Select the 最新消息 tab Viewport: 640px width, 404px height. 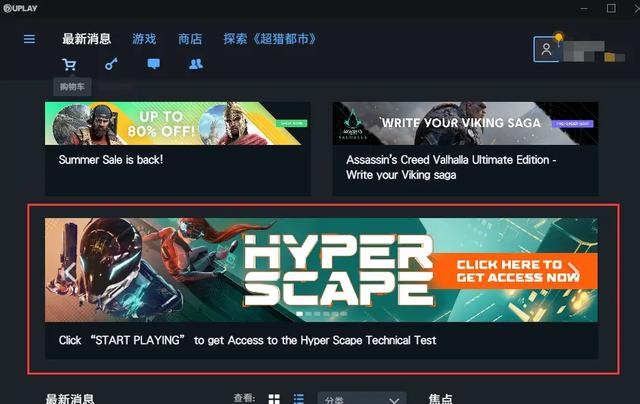tap(87, 39)
